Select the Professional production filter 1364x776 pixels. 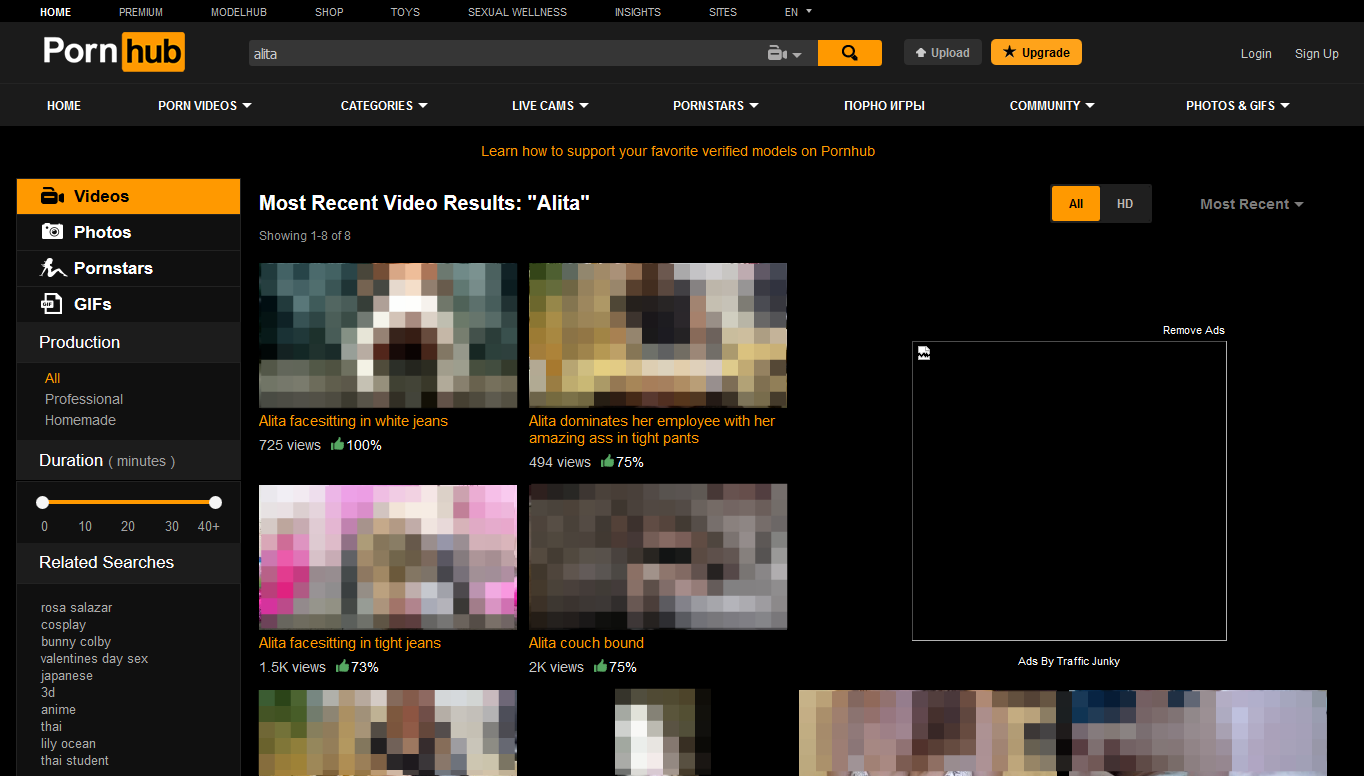click(x=84, y=399)
